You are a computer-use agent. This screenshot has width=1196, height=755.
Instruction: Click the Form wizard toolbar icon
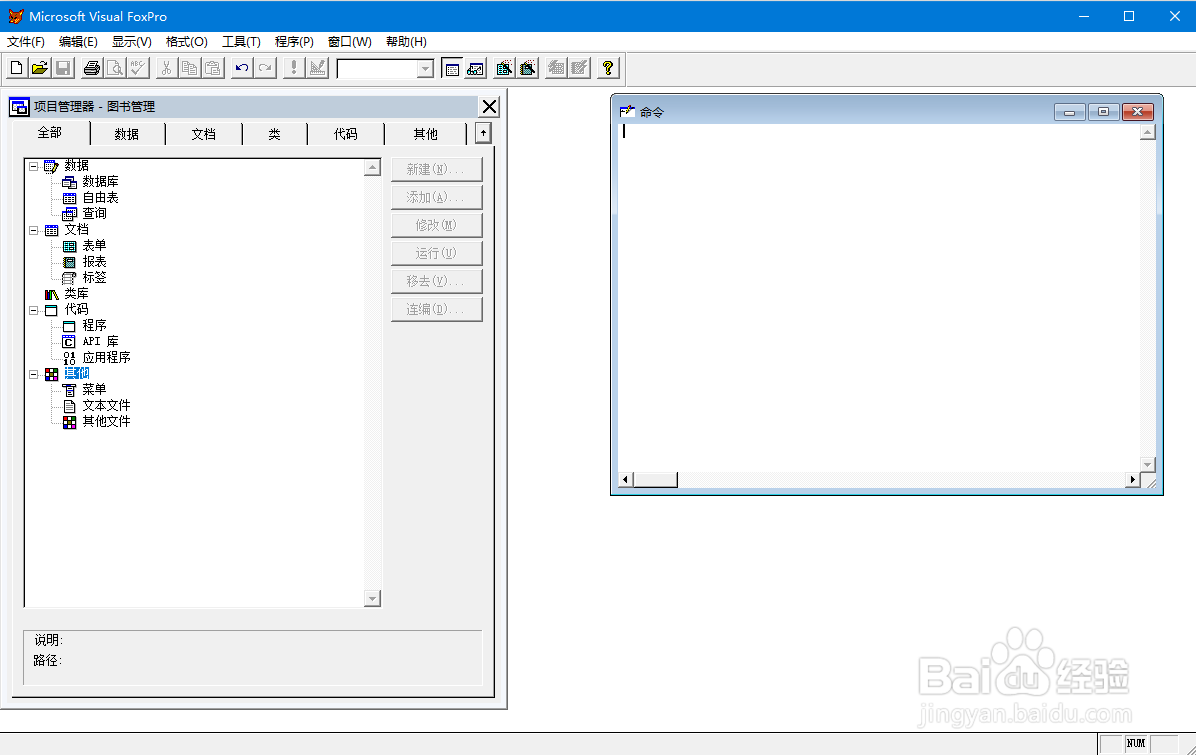click(504, 68)
